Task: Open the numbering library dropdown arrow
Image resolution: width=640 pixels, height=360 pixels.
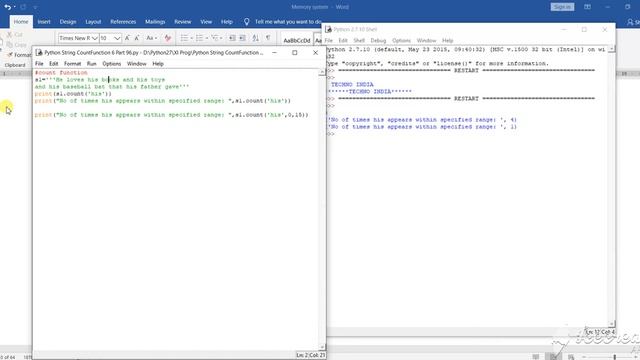Action: coord(207,38)
